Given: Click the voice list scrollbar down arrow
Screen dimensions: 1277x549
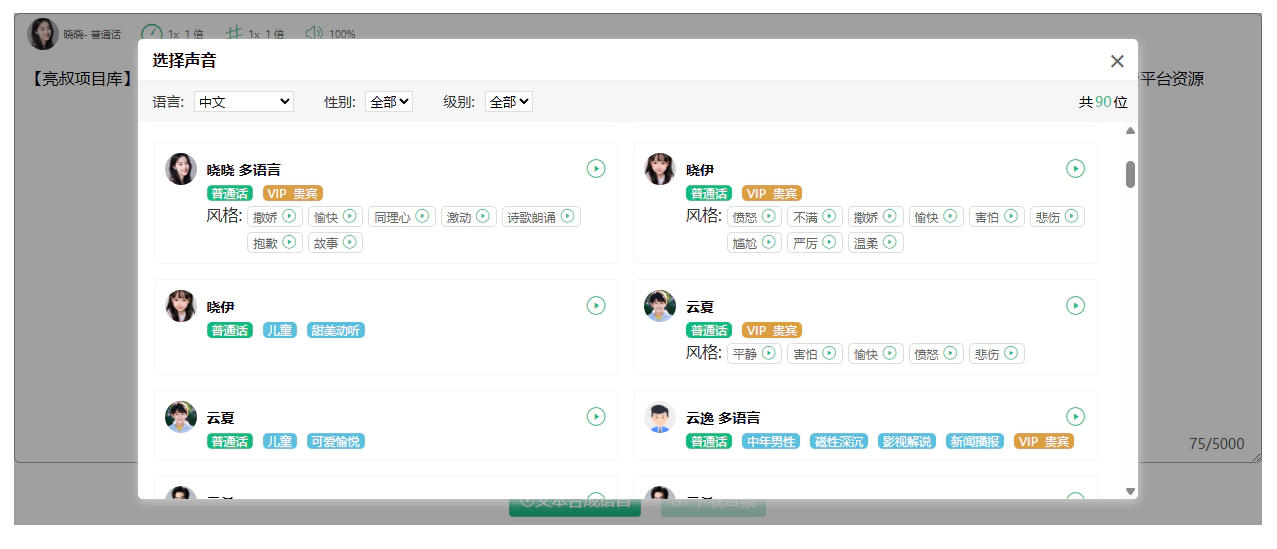Looking at the screenshot, I should [x=1130, y=491].
